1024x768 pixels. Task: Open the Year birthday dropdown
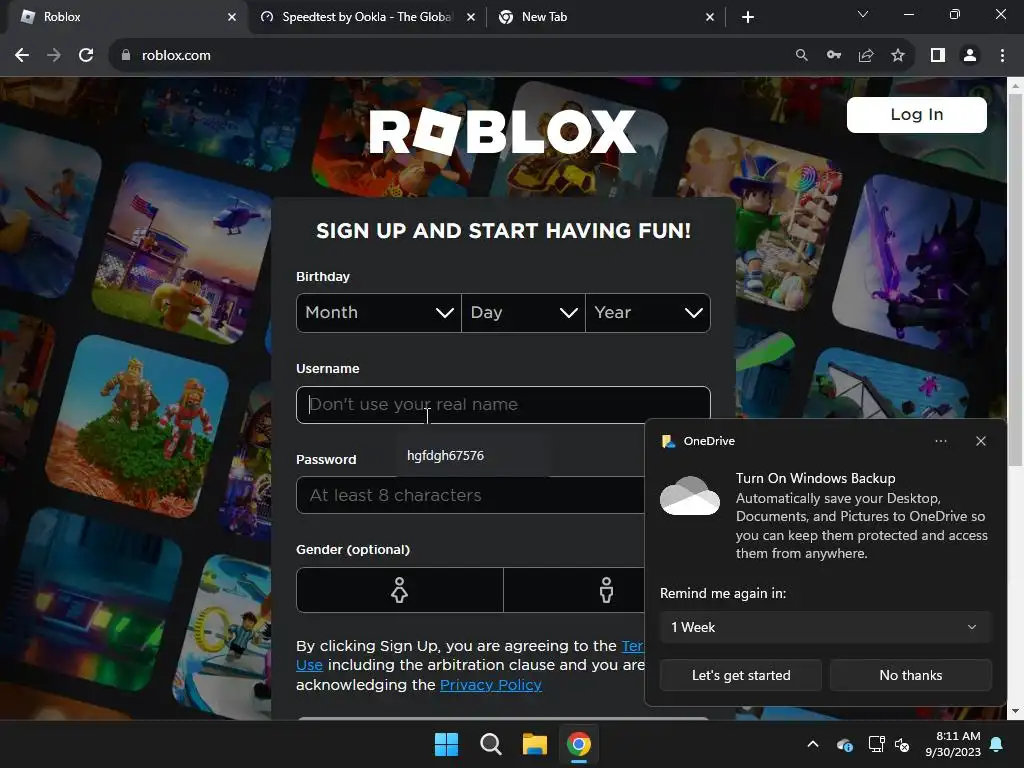(x=648, y=313)
